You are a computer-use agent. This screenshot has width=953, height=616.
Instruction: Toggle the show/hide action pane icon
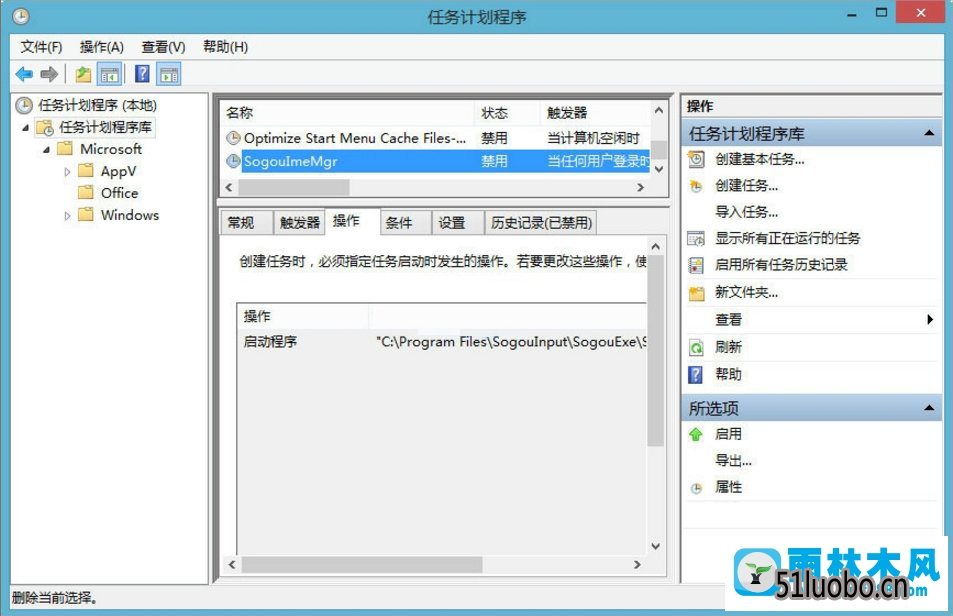pyautogui.click(x=169, y=74)
